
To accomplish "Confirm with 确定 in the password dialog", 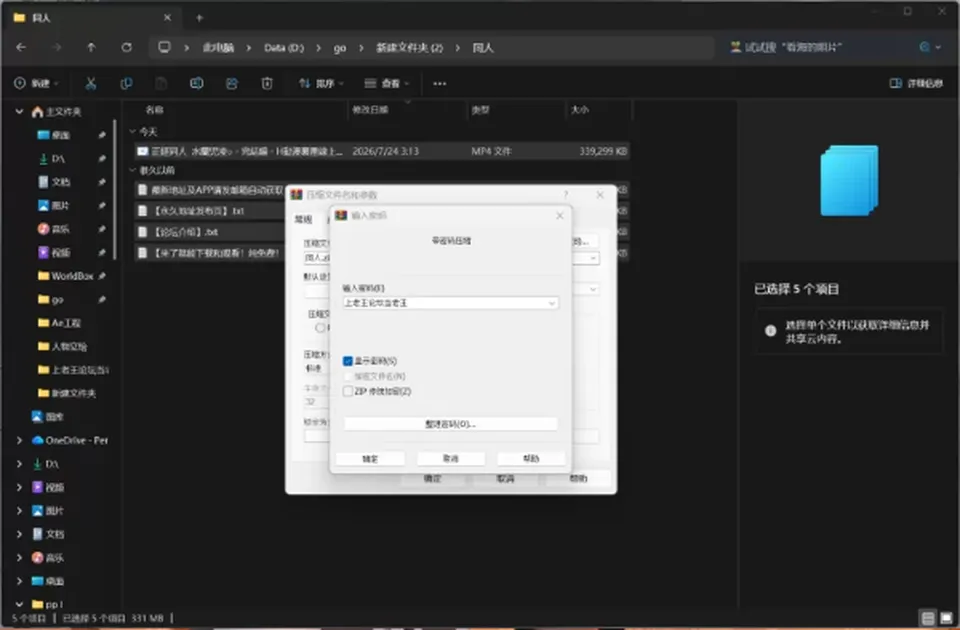I will click(x=370, y=459).
